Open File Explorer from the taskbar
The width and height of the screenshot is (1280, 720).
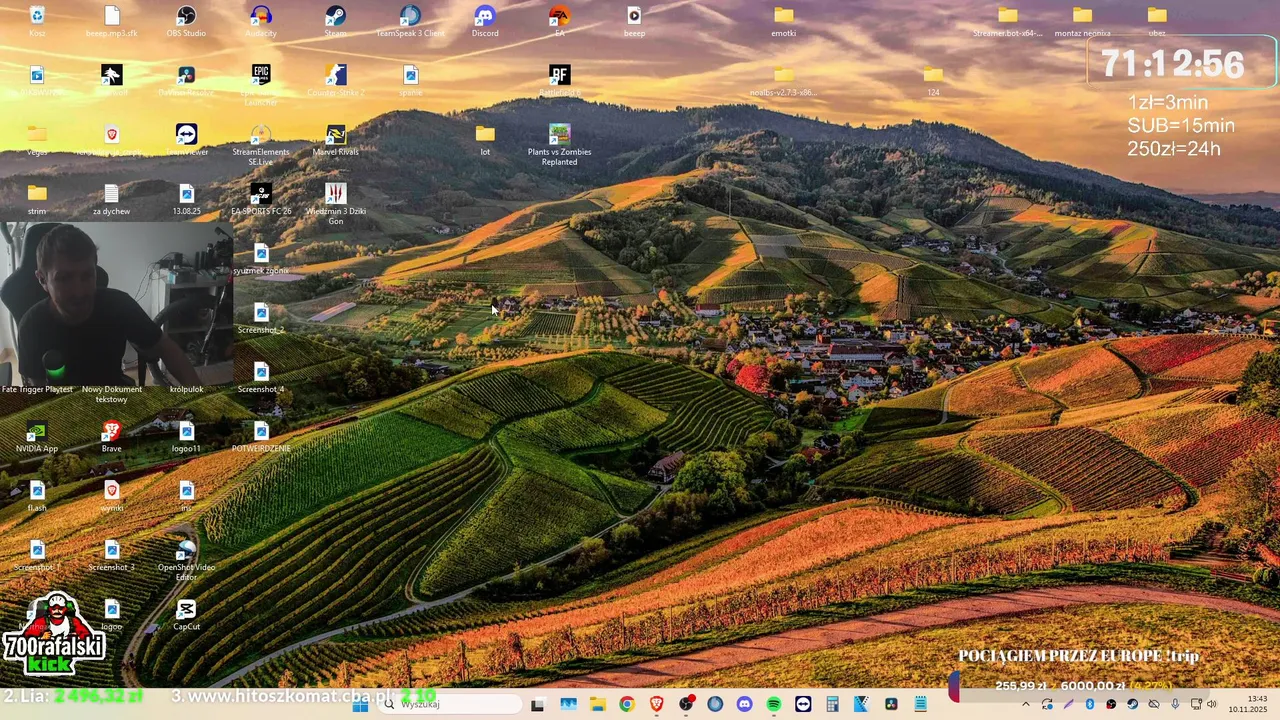coord(597,704)
